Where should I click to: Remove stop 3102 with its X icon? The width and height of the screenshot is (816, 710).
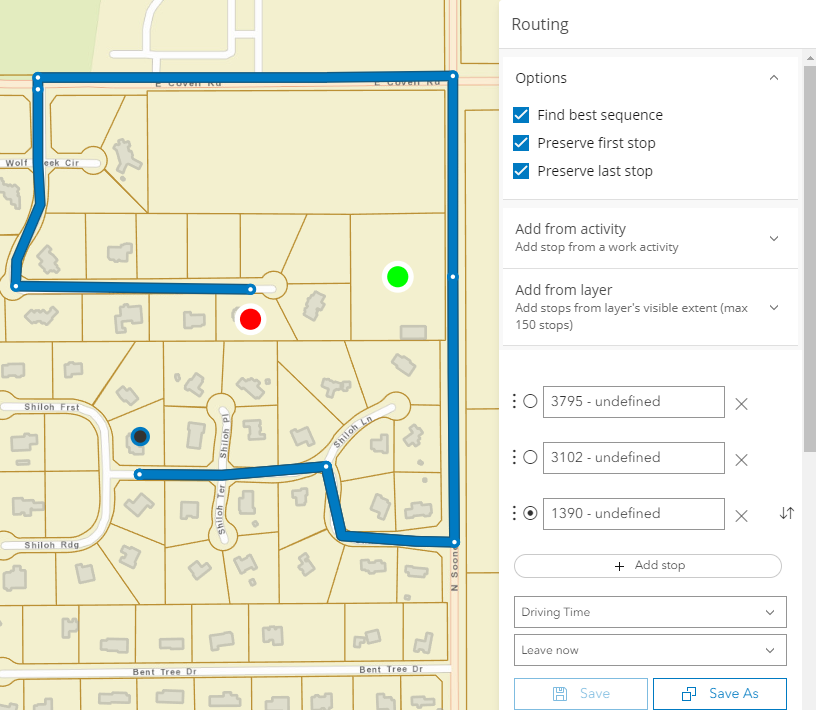741,459
